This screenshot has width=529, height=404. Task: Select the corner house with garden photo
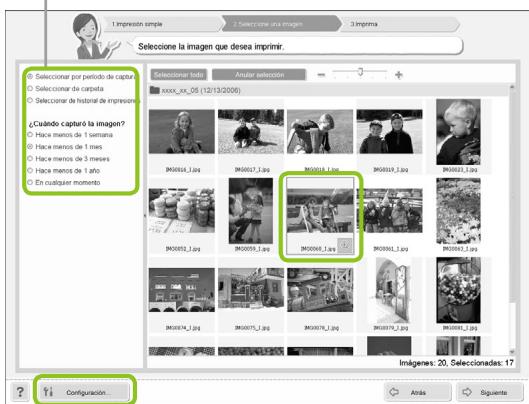click(251, 290)
